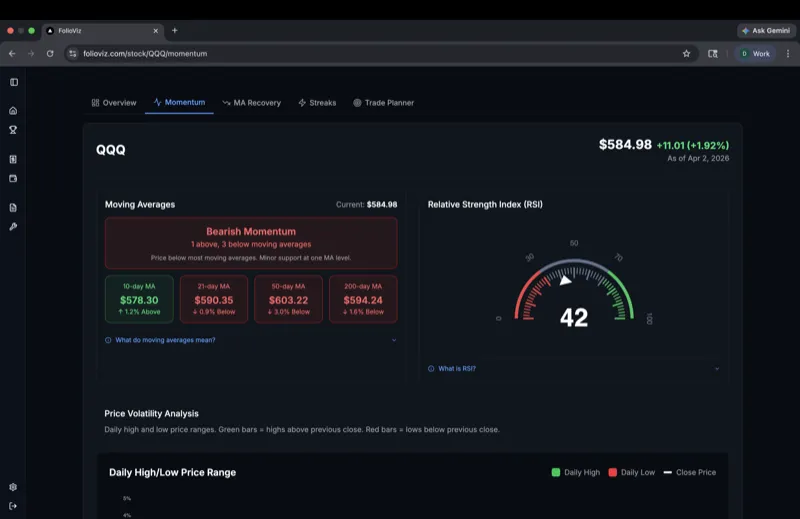Open the settings gear in sidebar

pos(13,487)
